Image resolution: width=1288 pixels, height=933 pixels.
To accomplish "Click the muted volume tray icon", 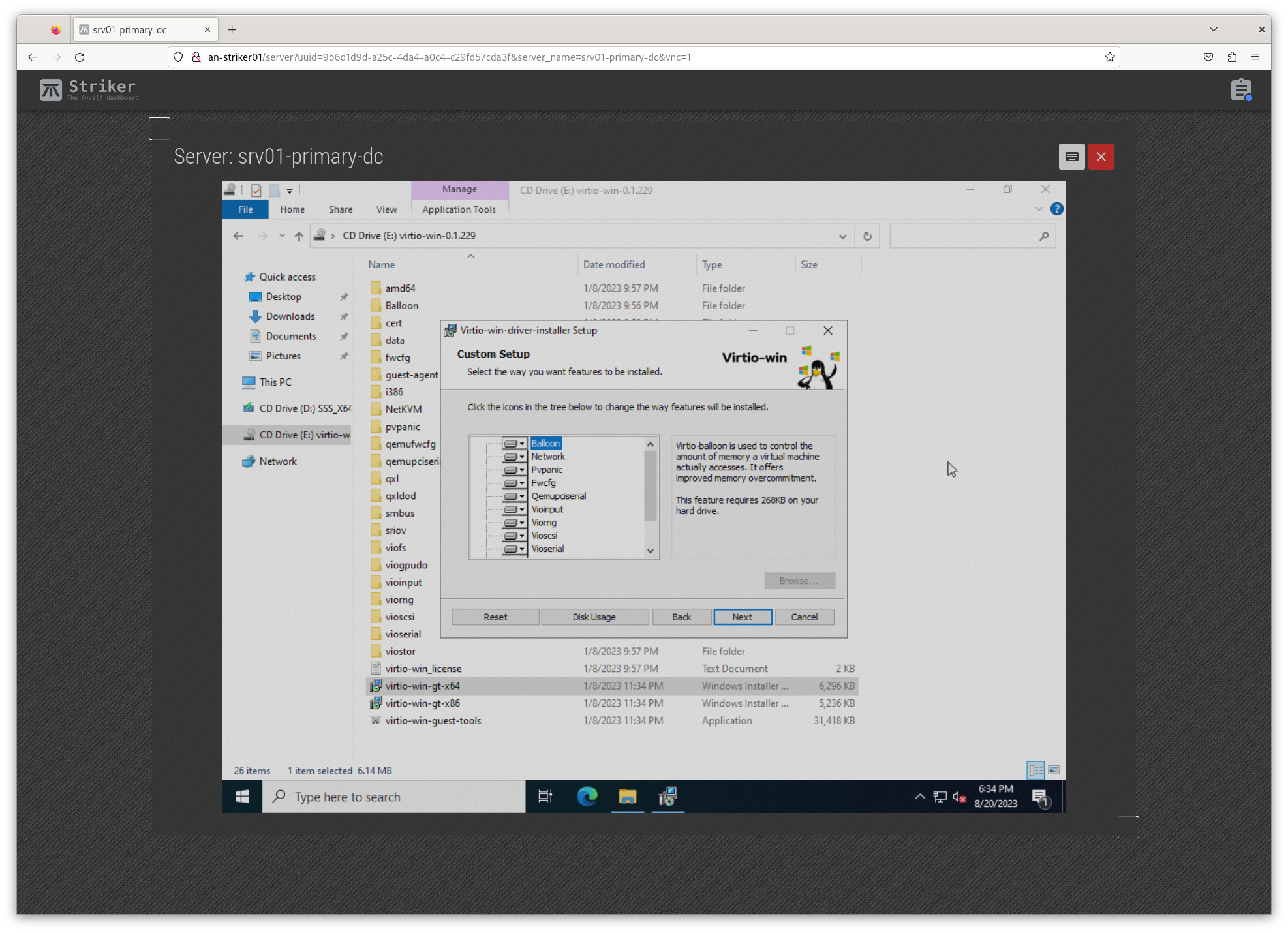I will [x=959, y=797].
